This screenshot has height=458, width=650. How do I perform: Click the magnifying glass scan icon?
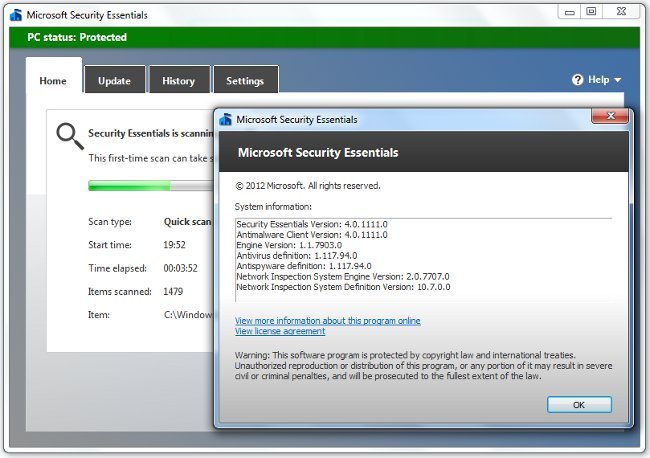coord(70,136)
